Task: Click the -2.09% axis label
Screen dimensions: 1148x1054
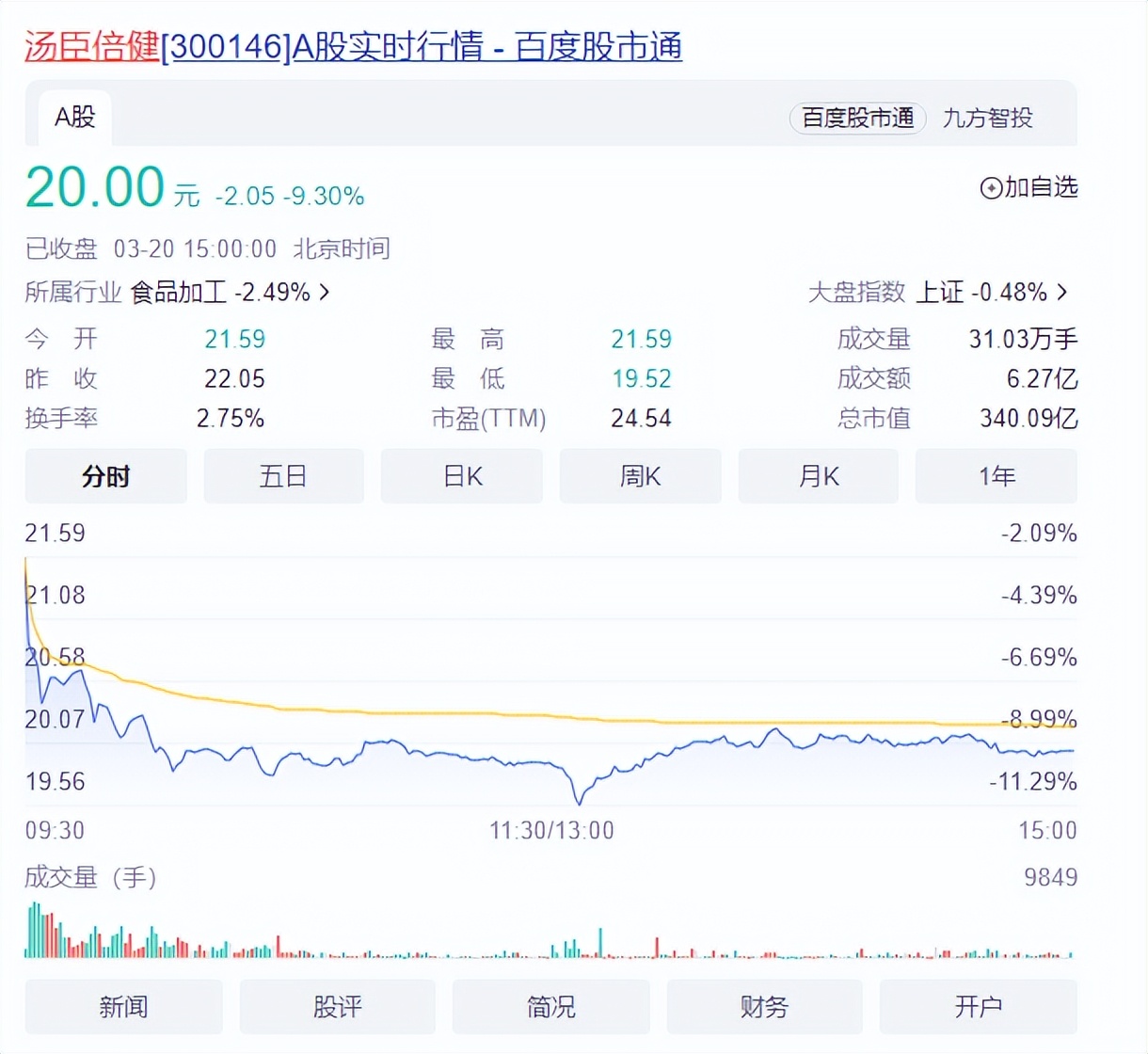Action: pos(1039,533)
